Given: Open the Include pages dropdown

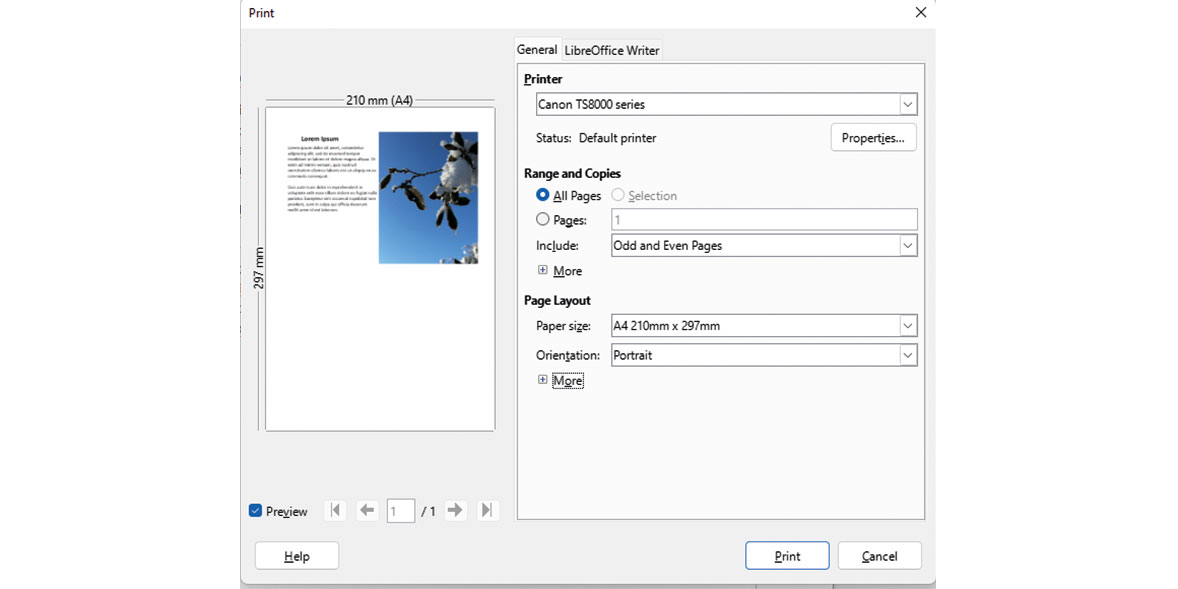Looking at the screenshot, I should 908,246.
